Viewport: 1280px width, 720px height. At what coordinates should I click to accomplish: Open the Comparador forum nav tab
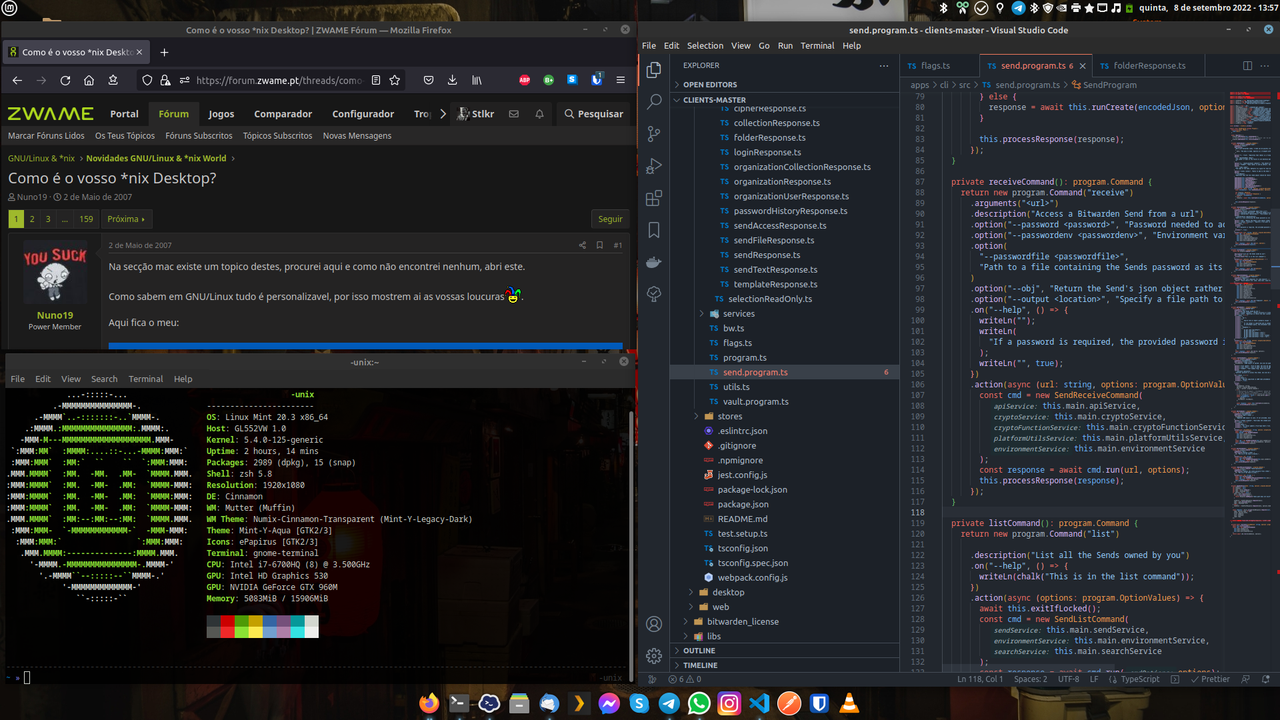(x=283, y=114)
